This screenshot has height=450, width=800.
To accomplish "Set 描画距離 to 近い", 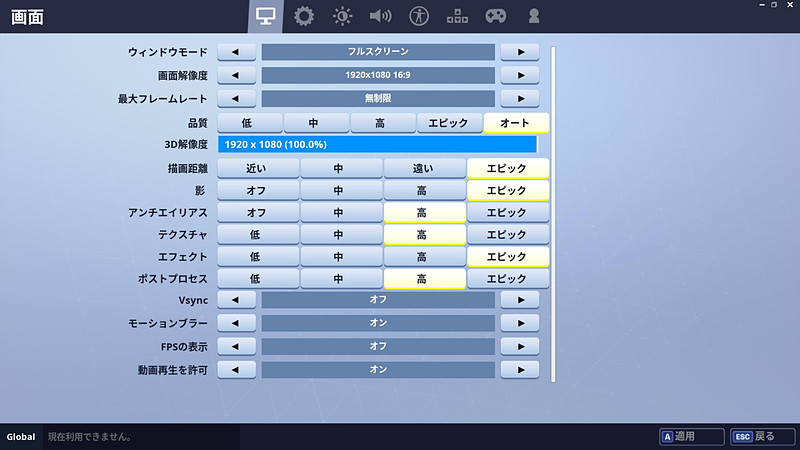I will tap(258, 168).
